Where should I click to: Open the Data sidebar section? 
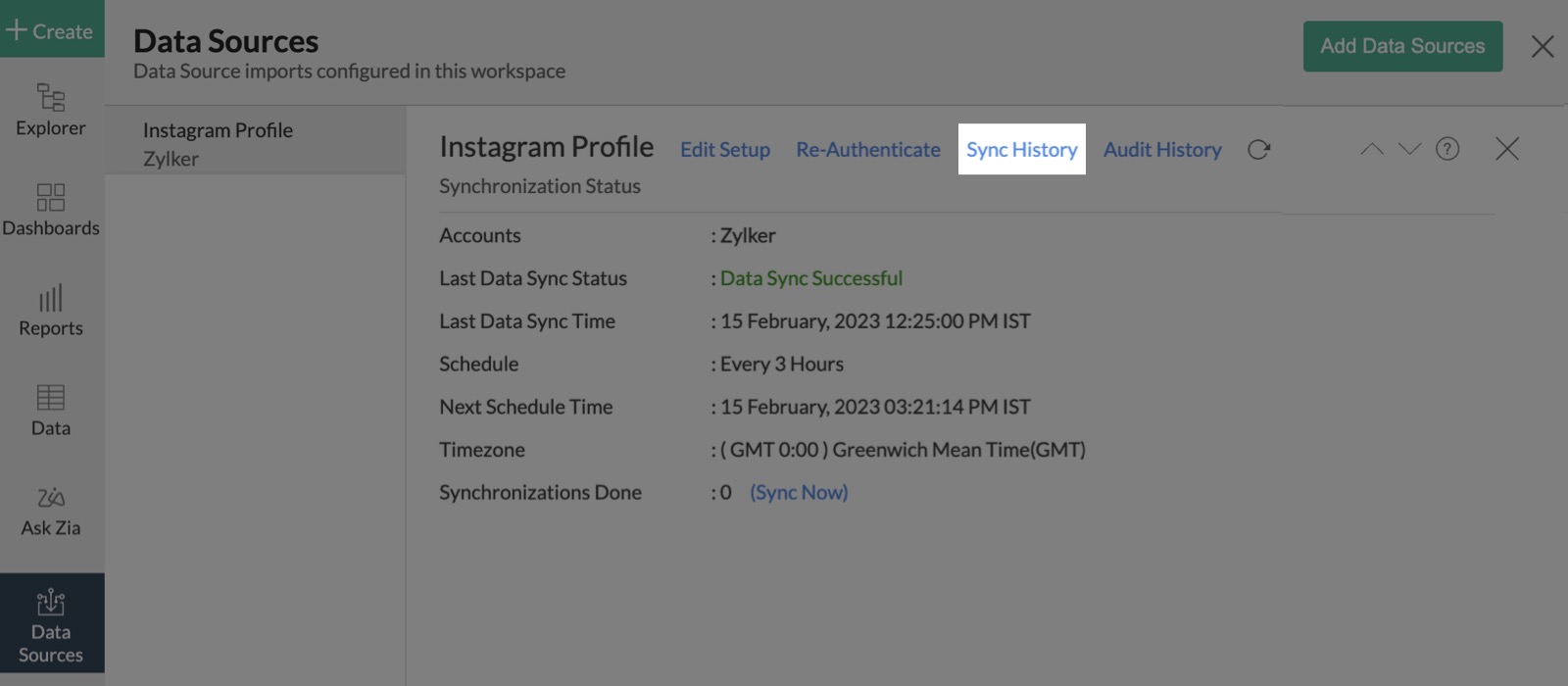coord(51,410)
